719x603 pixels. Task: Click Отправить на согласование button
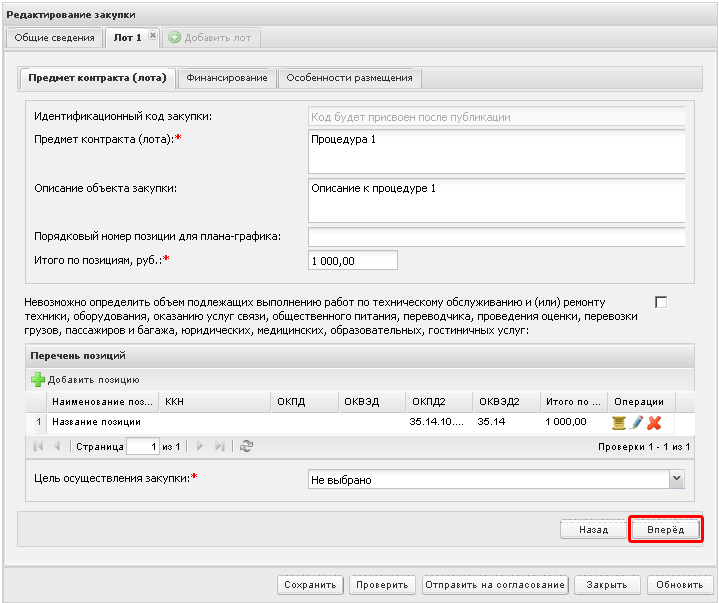(495, 585)
